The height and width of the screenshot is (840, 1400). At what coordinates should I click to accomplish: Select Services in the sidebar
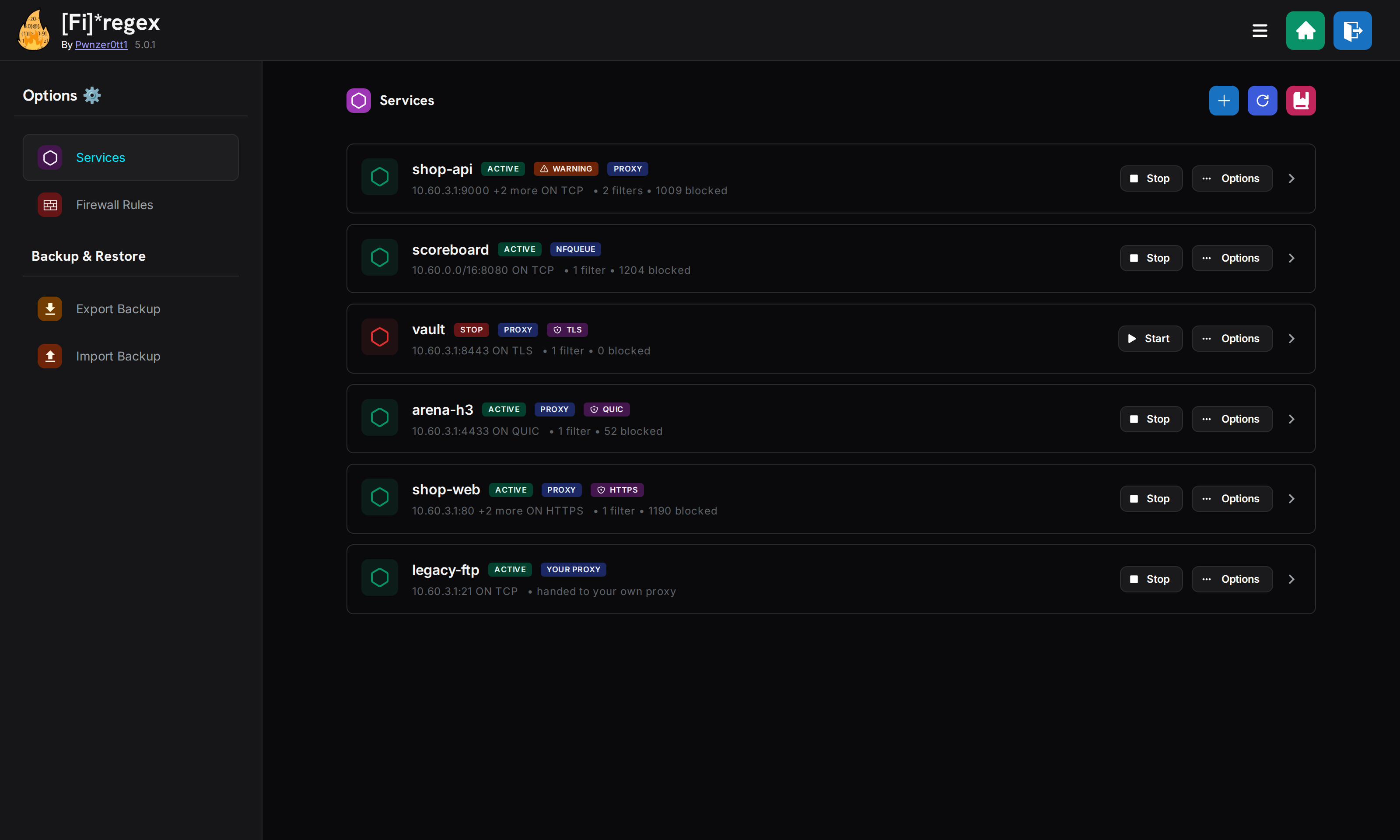point(131,157)
